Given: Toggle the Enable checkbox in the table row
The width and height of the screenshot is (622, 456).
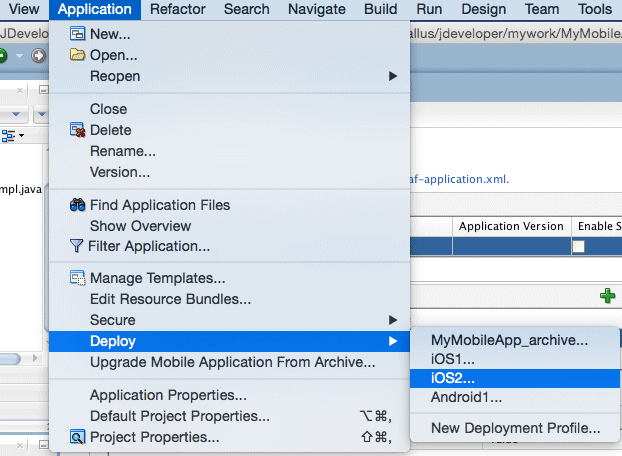Looking at the screenshot, I should click(x=579, y=247).
